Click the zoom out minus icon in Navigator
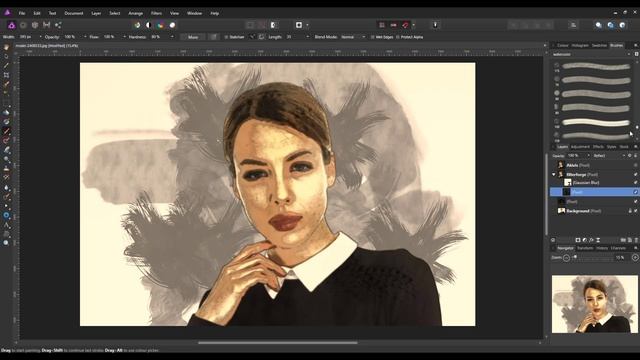This screenshot has height=360, width=640. 566,258
